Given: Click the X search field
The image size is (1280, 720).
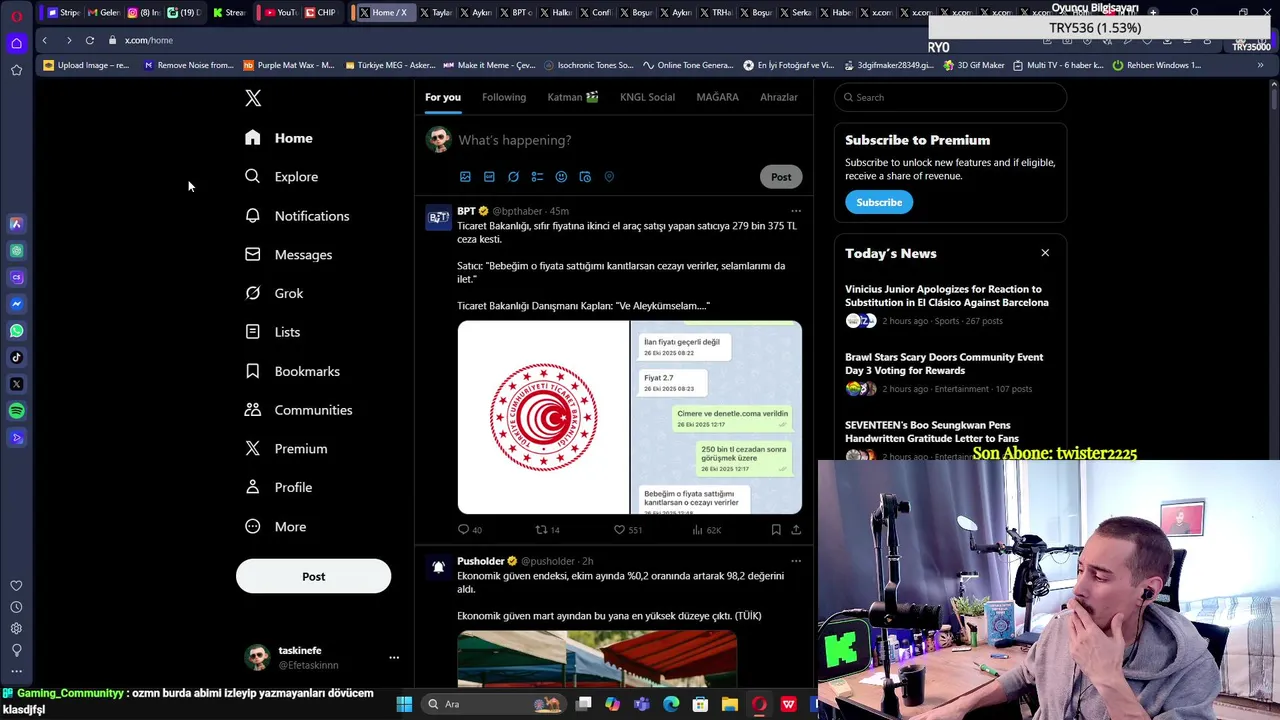Looking at the screenshot, I should pos(950,97).
